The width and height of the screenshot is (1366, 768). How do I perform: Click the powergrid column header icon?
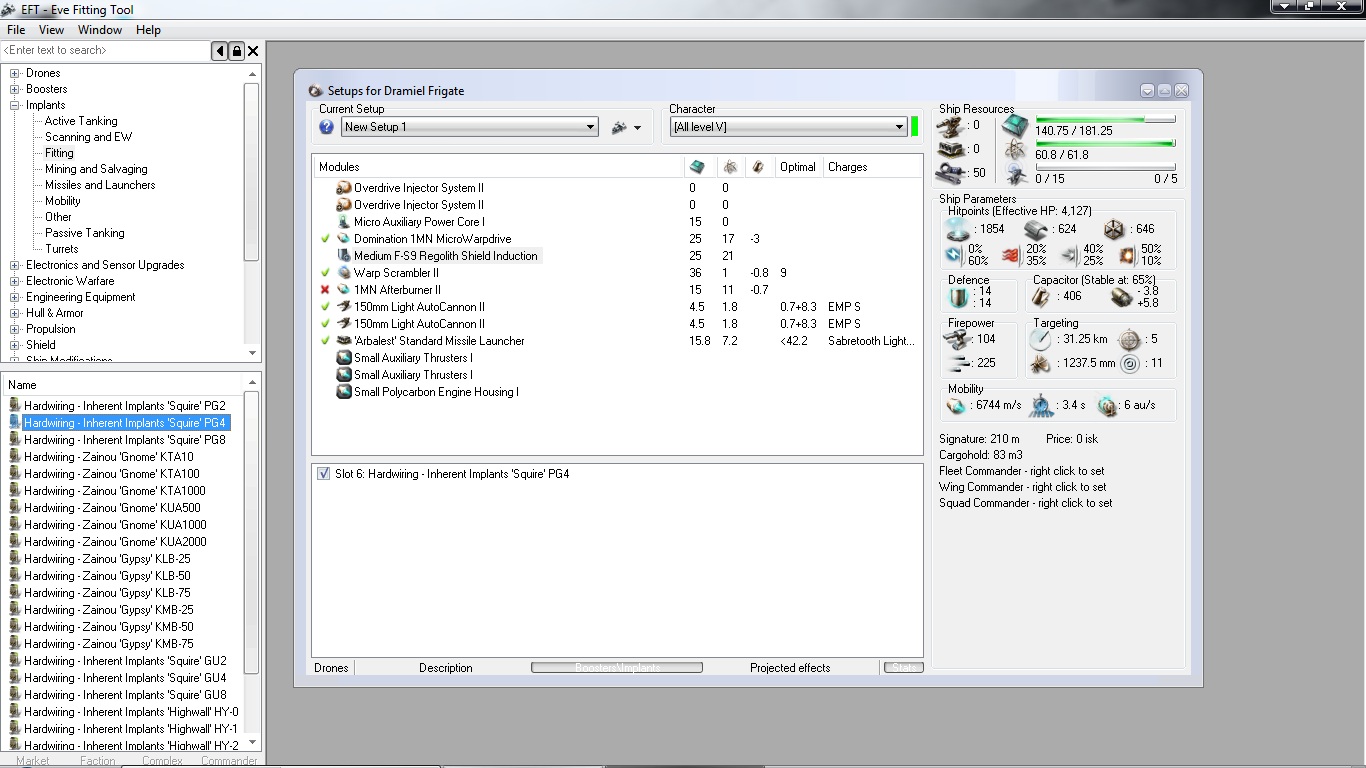(730, 167)
